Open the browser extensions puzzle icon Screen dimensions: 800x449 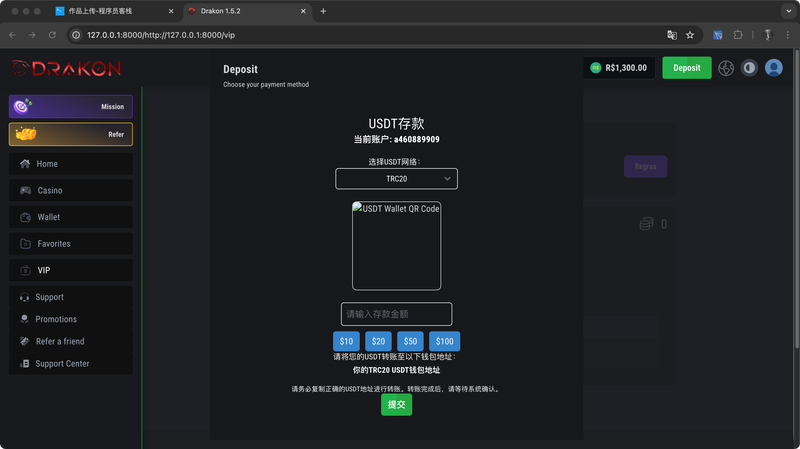click(738, 35)
